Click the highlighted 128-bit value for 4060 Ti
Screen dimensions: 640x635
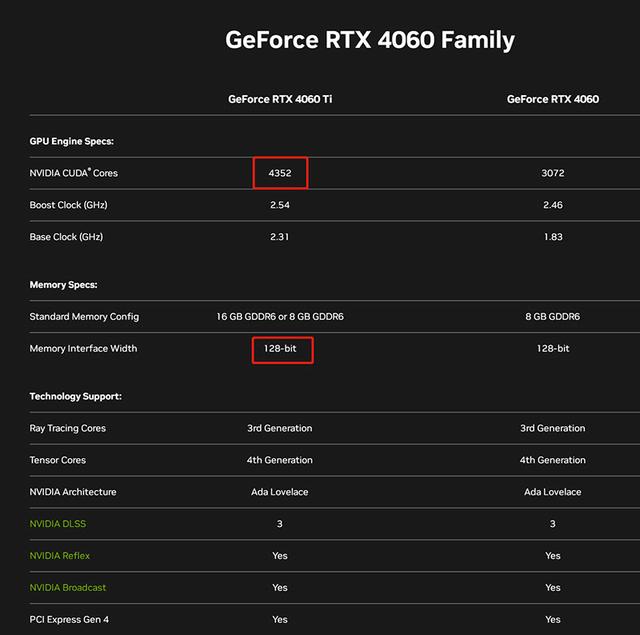pos(282,350)
